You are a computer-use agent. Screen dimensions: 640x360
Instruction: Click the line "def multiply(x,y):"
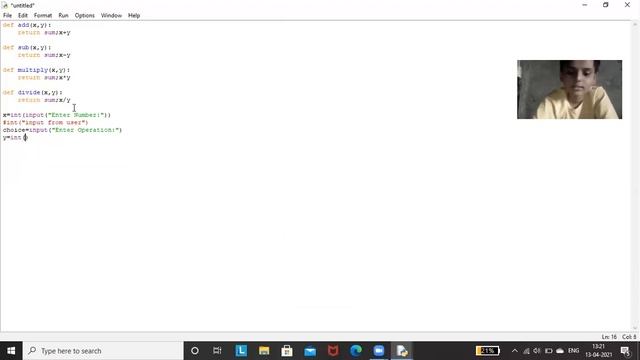[36, 70]
